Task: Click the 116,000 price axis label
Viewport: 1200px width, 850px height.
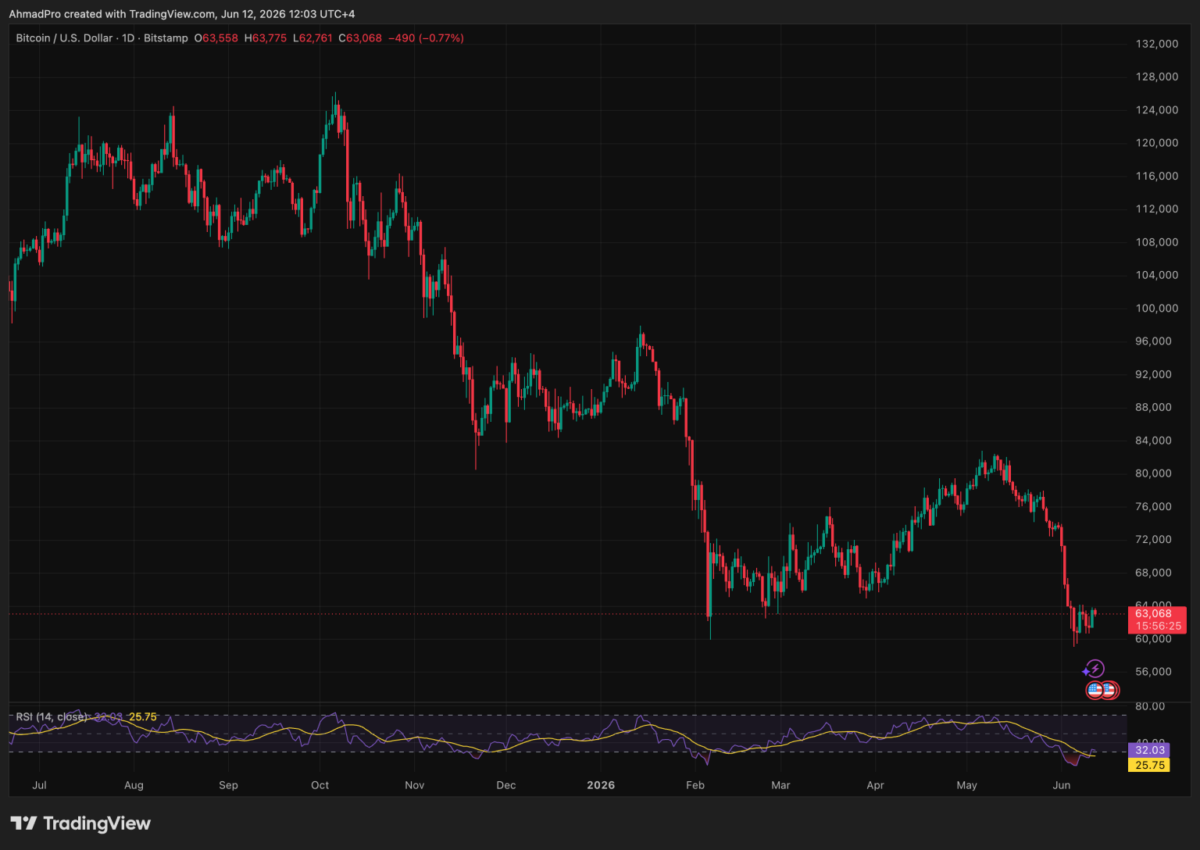Action: click(x=1155, y=176)
